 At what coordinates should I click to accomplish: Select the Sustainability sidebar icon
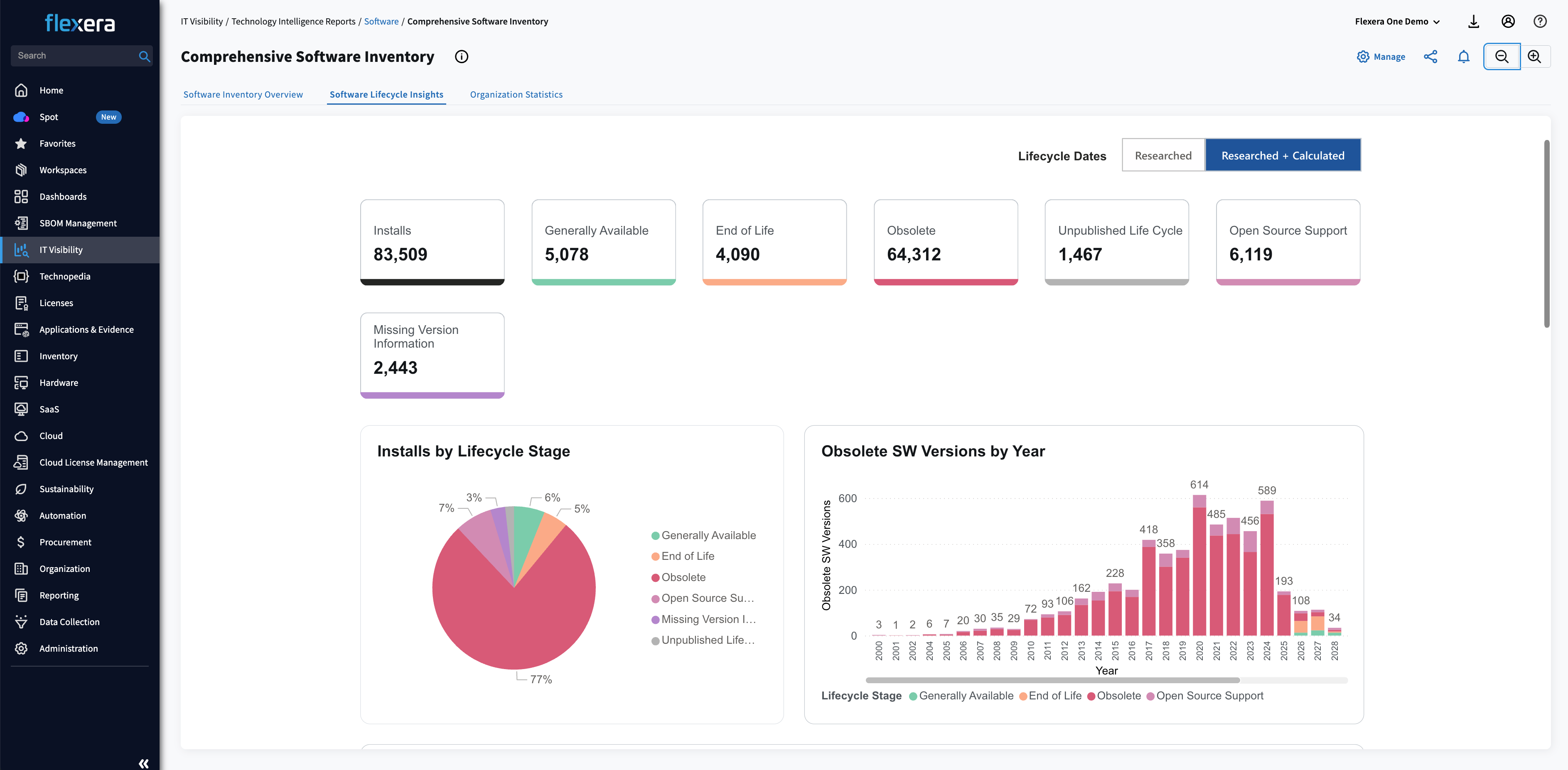(x=21, y=488)
